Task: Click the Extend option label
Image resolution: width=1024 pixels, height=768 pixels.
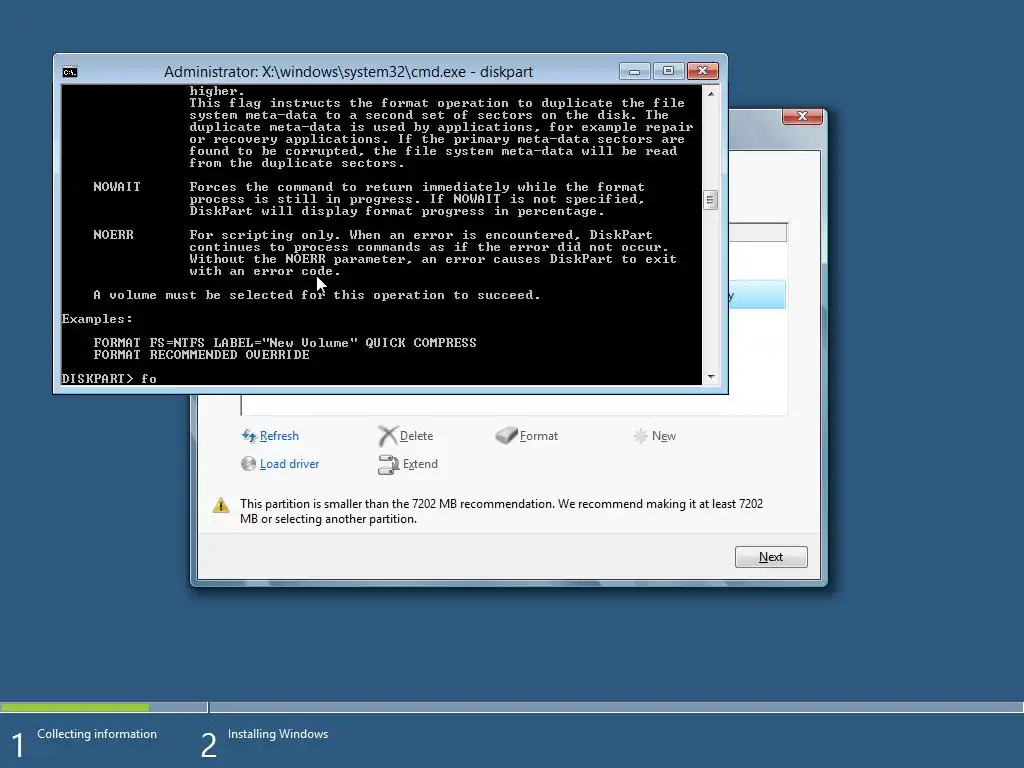Action: pos(420,464)
